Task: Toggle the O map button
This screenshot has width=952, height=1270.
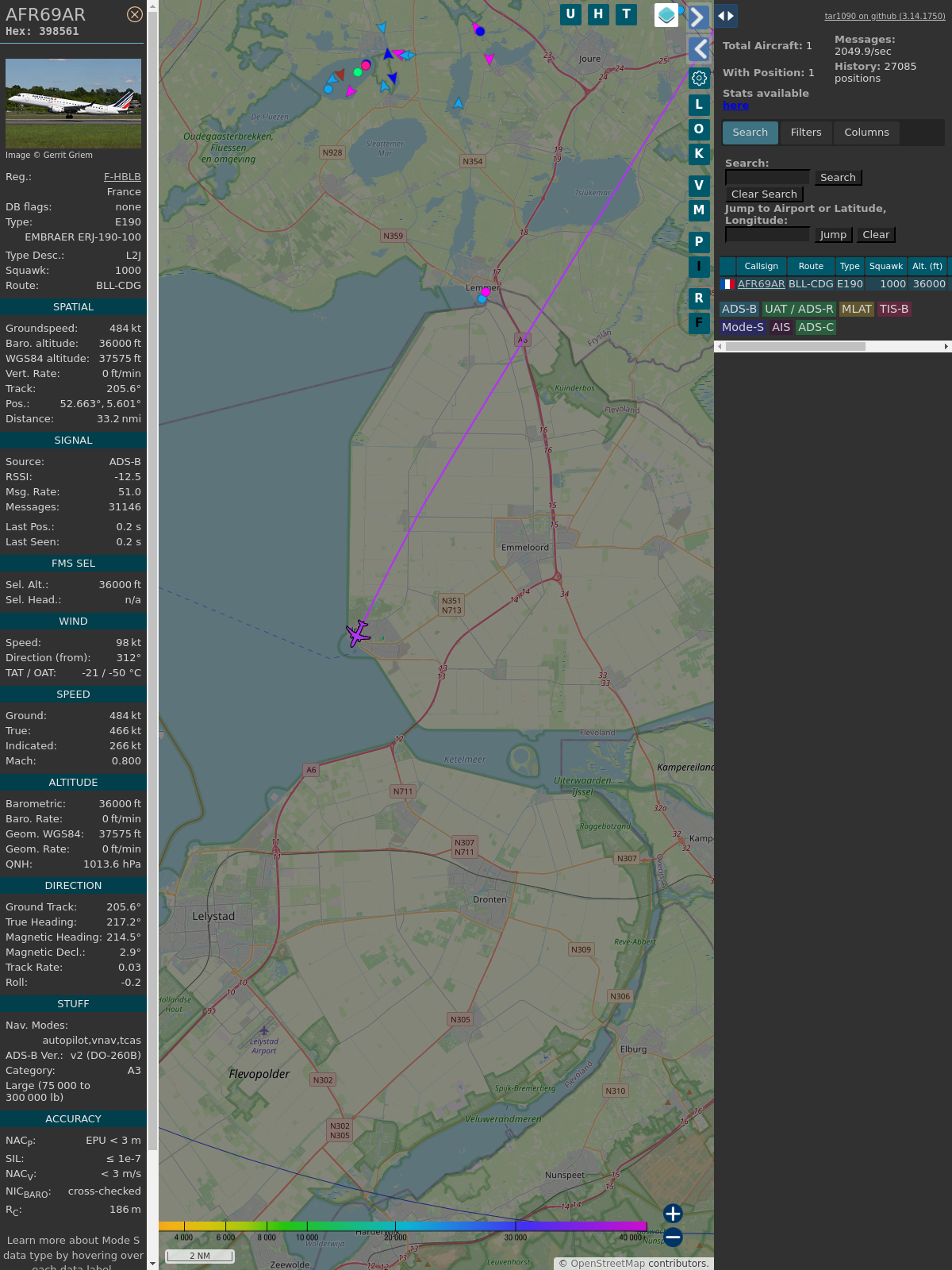Action: [x=699, y=129]
